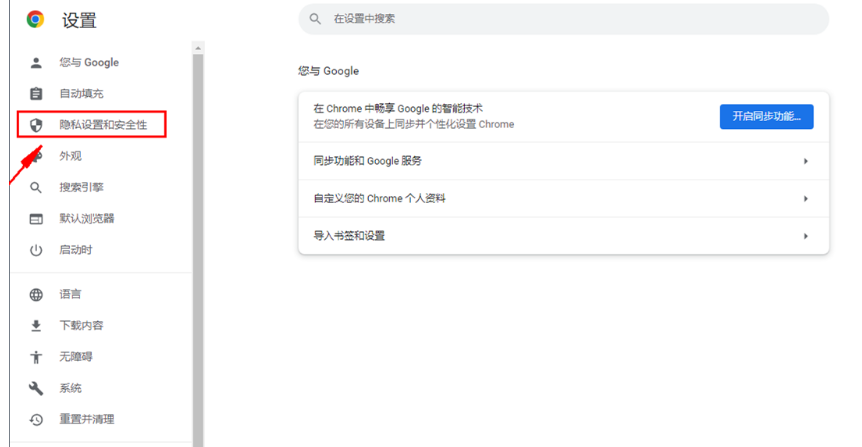Image resolution: width=862 pixels, height=447 pixels.
Task: Click the person icon for 您与 Google
Action: [x=36, y=63]
